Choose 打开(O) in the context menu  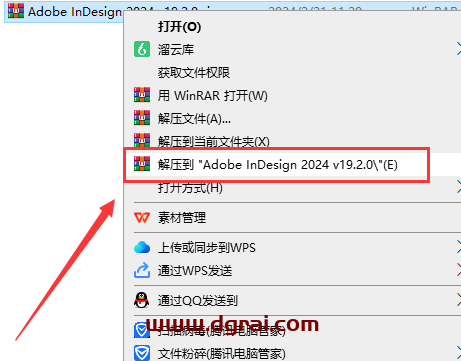(x=179, y=27)
